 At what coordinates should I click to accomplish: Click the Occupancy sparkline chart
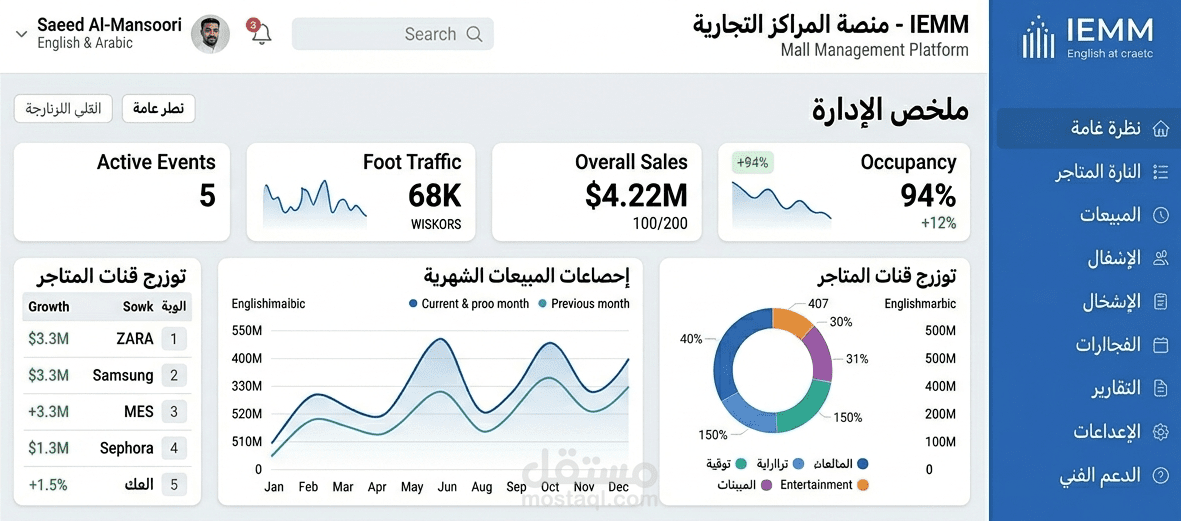782,204
